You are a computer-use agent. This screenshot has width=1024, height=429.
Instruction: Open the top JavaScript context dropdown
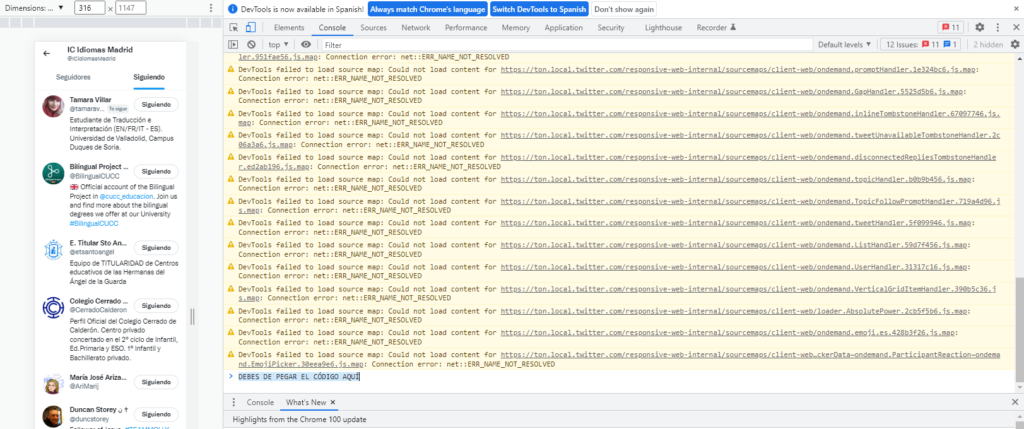point(279,45)
